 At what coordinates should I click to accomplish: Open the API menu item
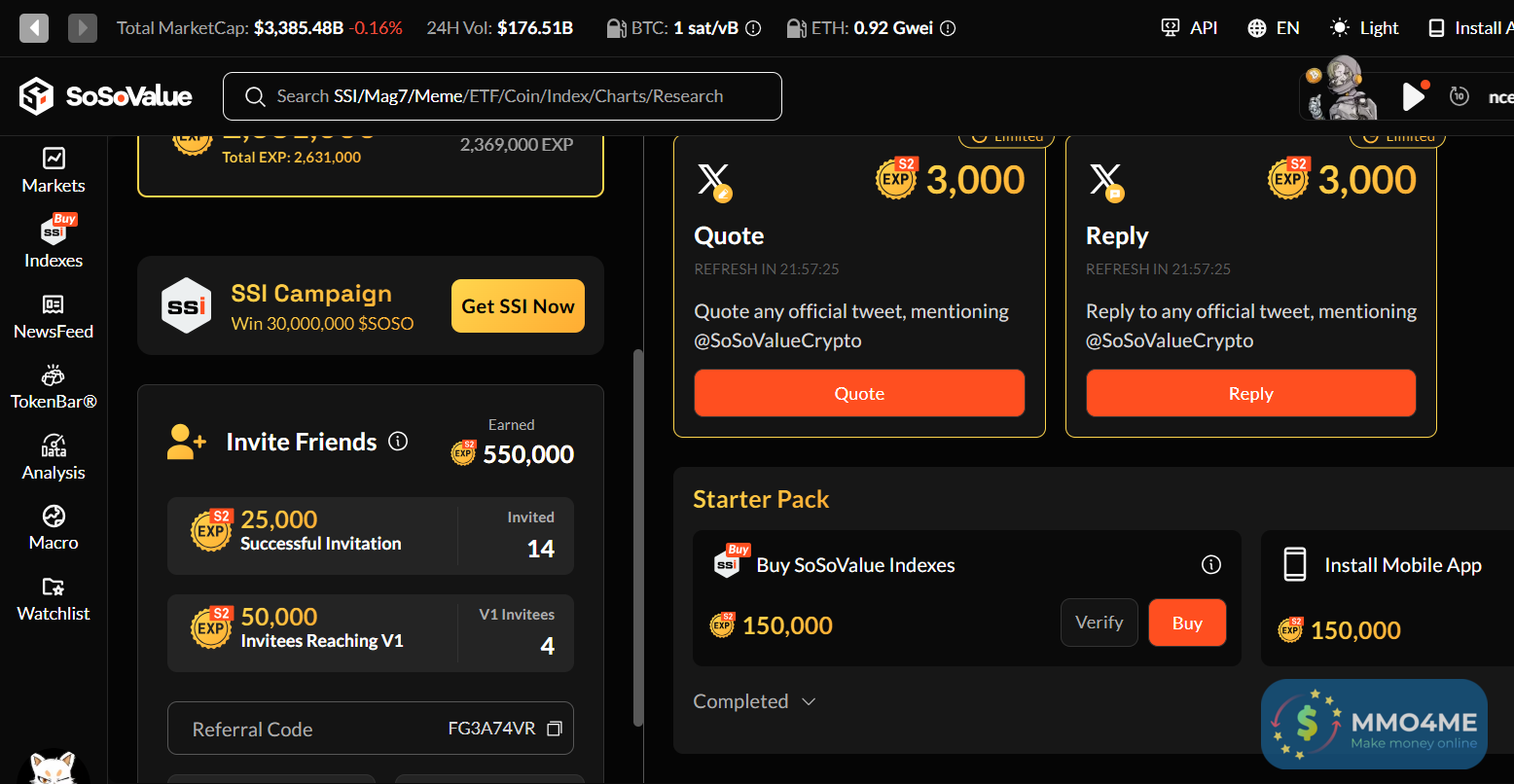pos(1190,28)
